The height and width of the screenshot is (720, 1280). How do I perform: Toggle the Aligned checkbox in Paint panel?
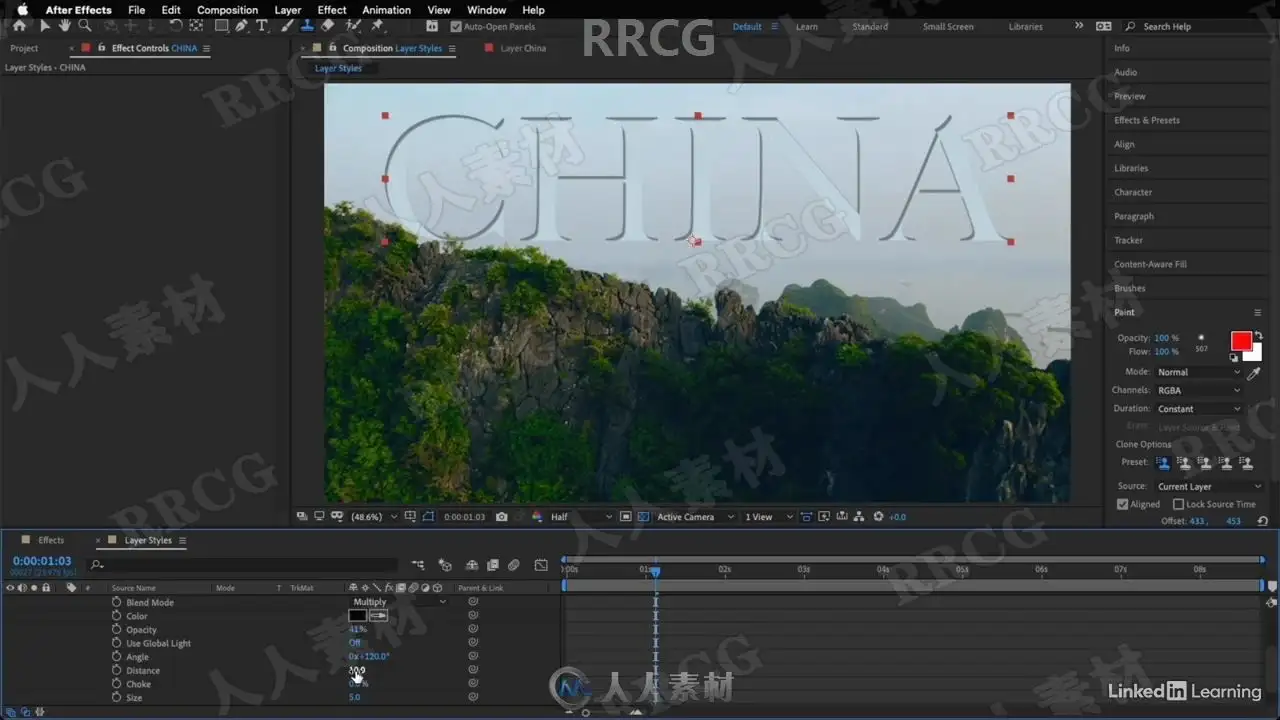coord(1123,504)
